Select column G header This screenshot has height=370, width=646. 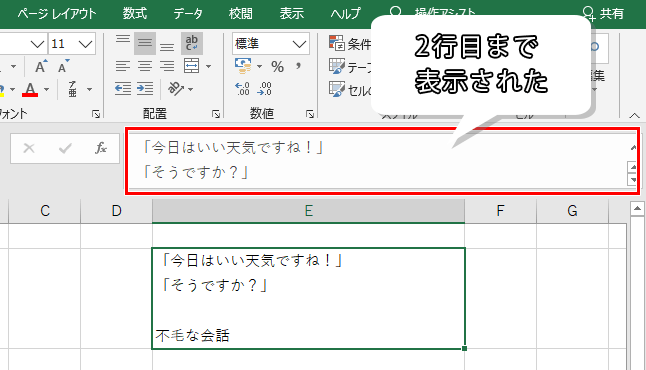(572, 211)
